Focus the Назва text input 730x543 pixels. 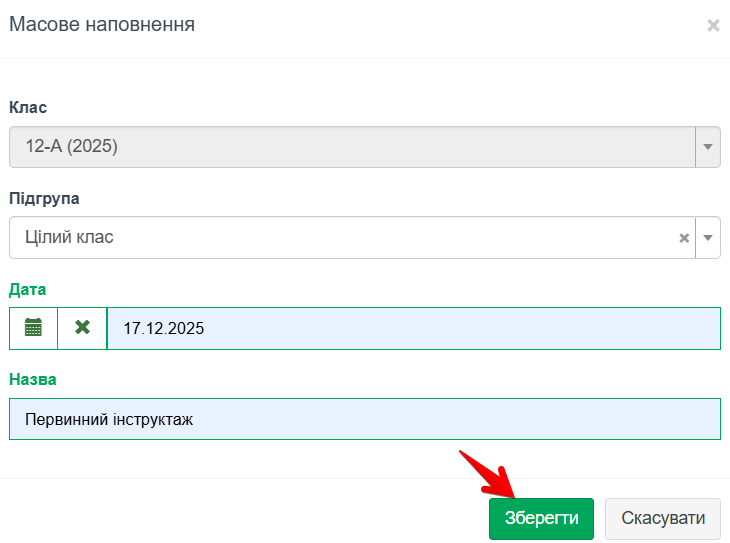tap(364, 419)
